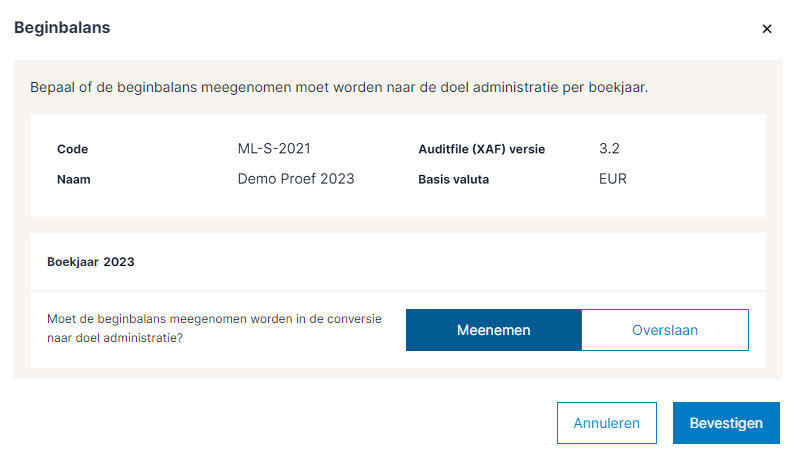Select the Demo Proef 2023 name value

296,180
